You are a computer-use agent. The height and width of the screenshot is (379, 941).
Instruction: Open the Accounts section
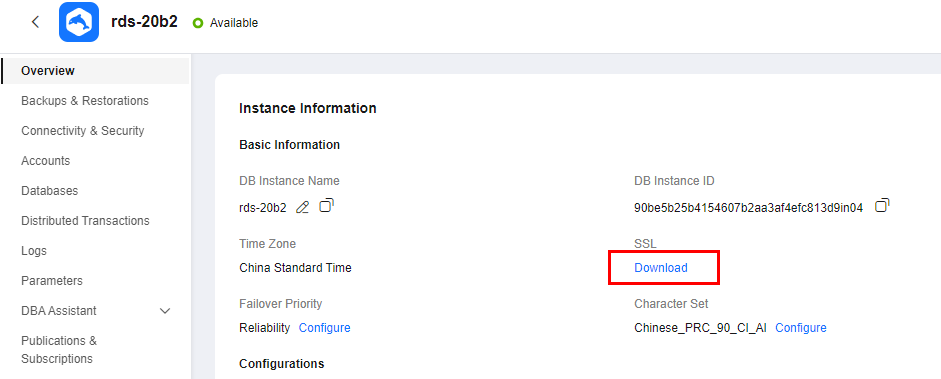click(x=46, y=161)
